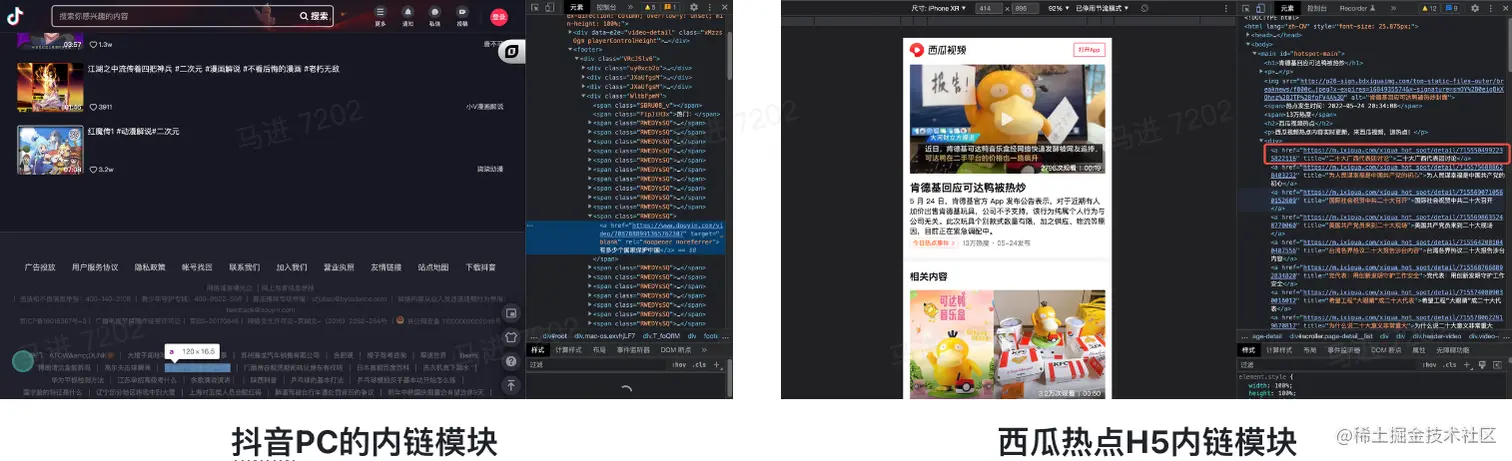The width and height of the screenshot is (1512, 461).
Task: Open the 站点地图 footer link
Action: (433, 268)
